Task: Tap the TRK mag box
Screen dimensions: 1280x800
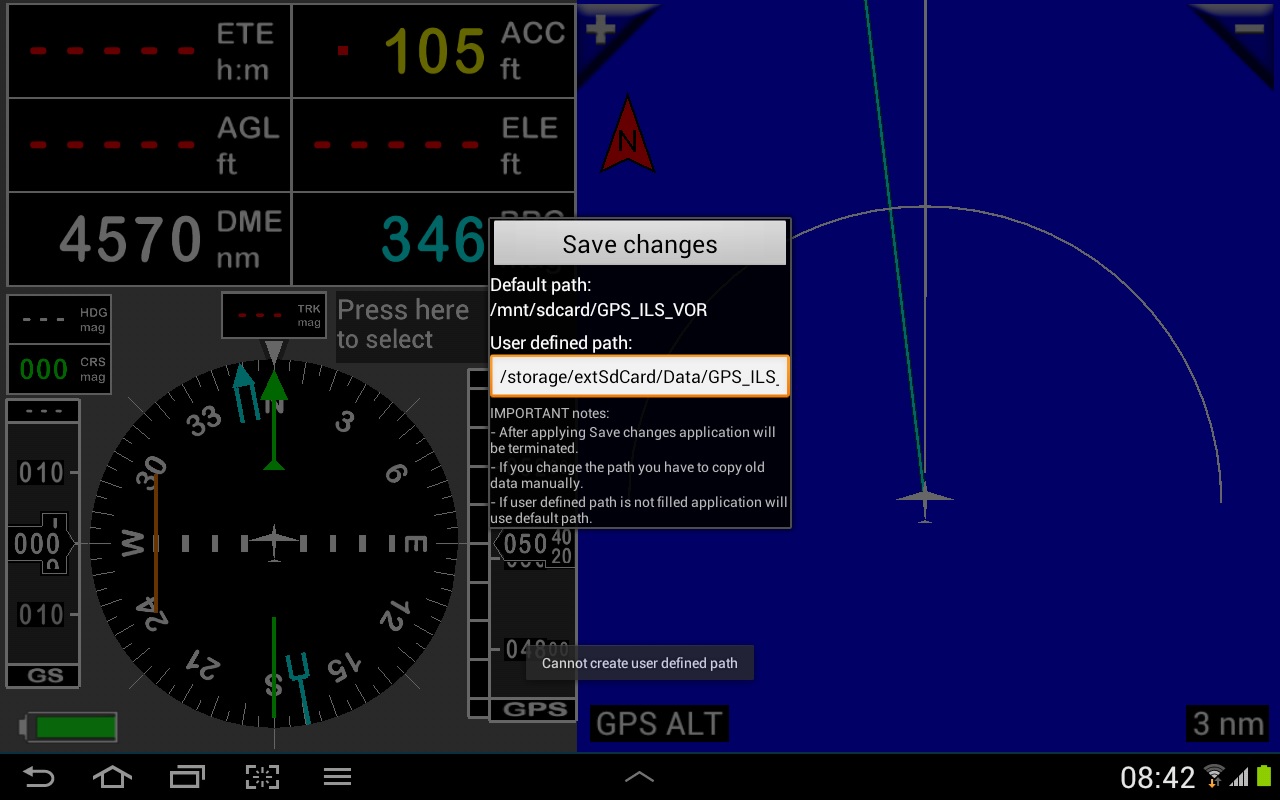Action: click(274, 316)
